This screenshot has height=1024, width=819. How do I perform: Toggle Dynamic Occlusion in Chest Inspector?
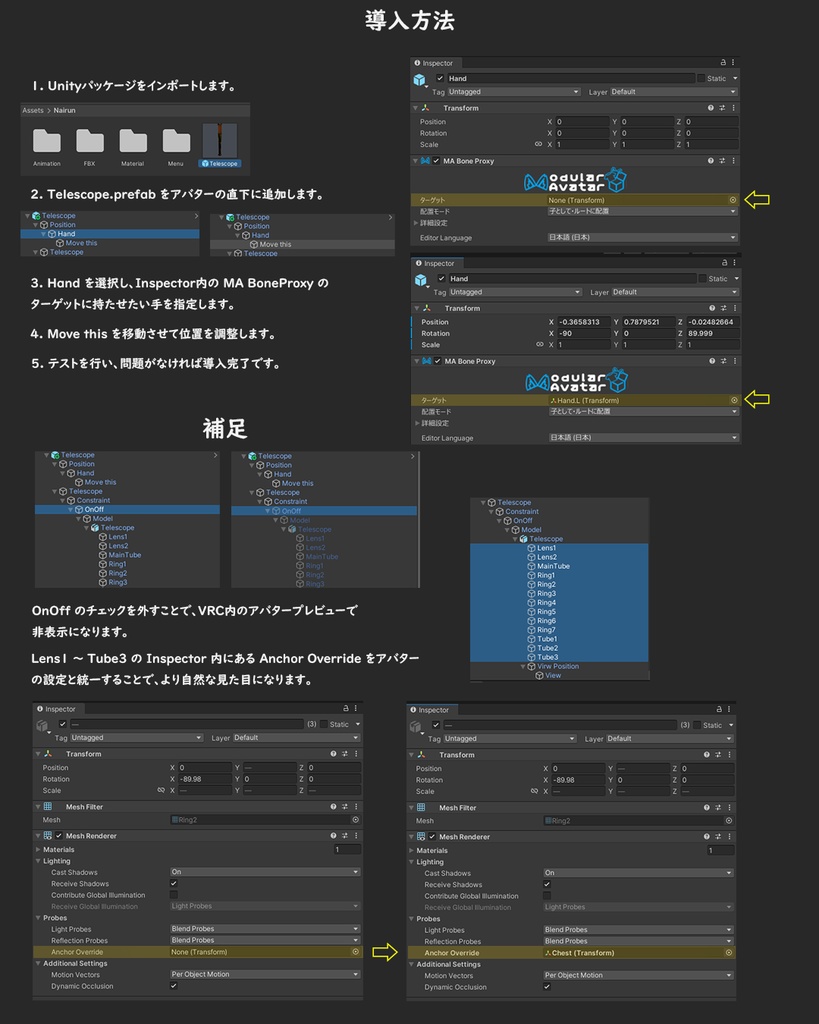pyautogui.click(x=547, y=987)
